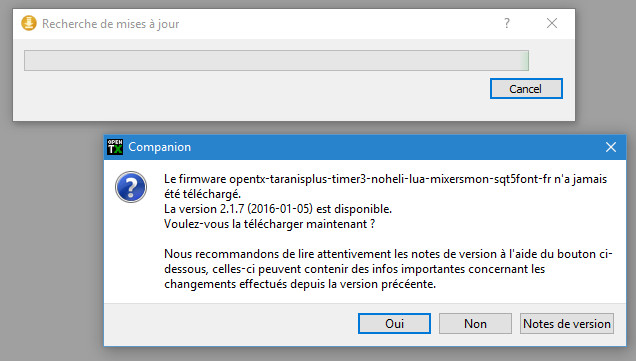Click the orange download icon in title bar

tap(28, 23)
